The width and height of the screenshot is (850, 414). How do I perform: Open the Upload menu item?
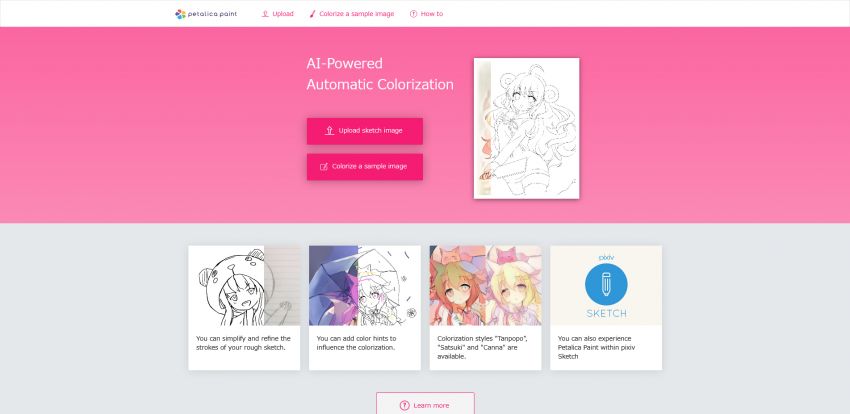click(x=278, y=14)
